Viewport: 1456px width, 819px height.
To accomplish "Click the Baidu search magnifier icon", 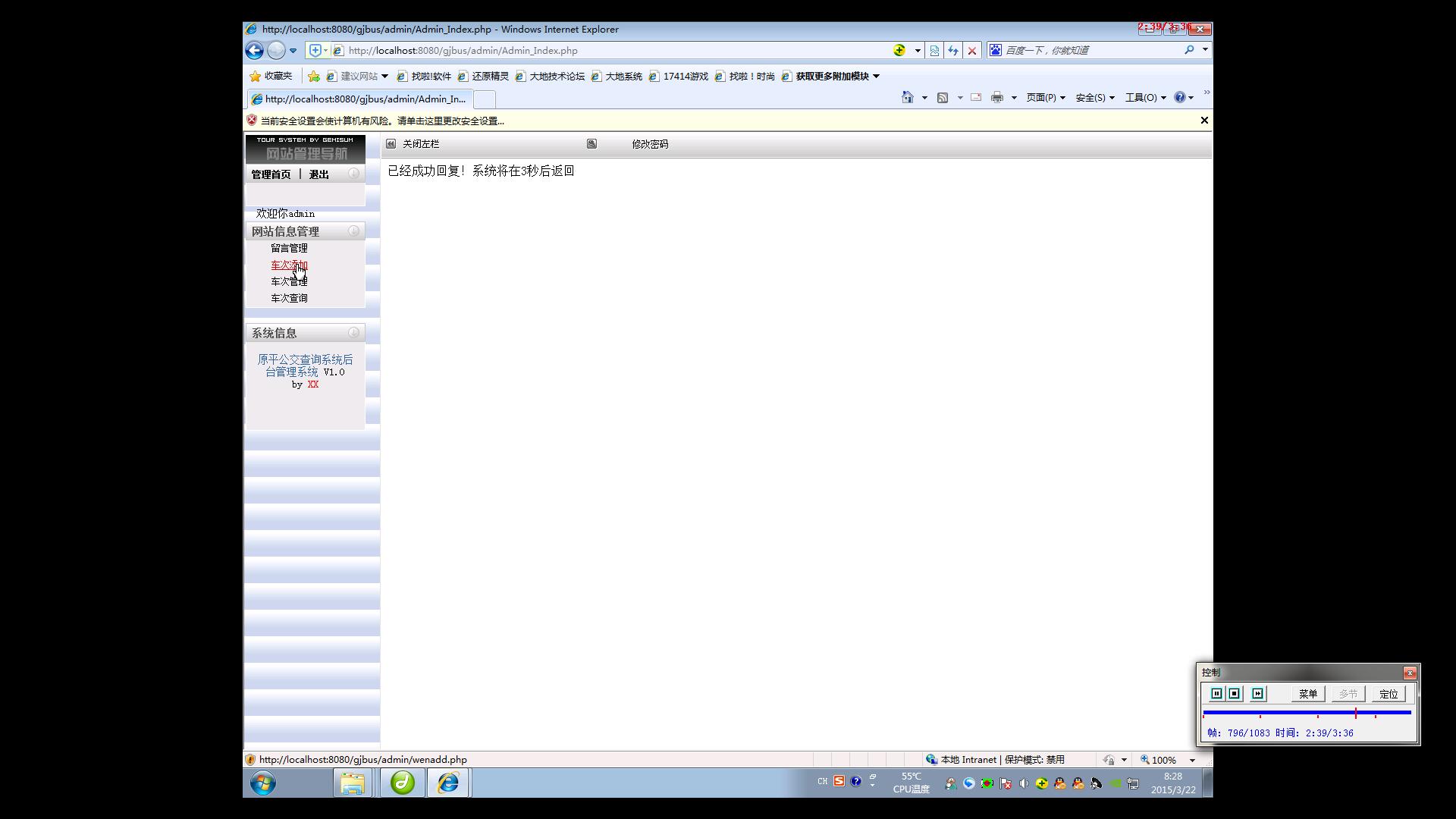I will click(x=1189, y=50).
